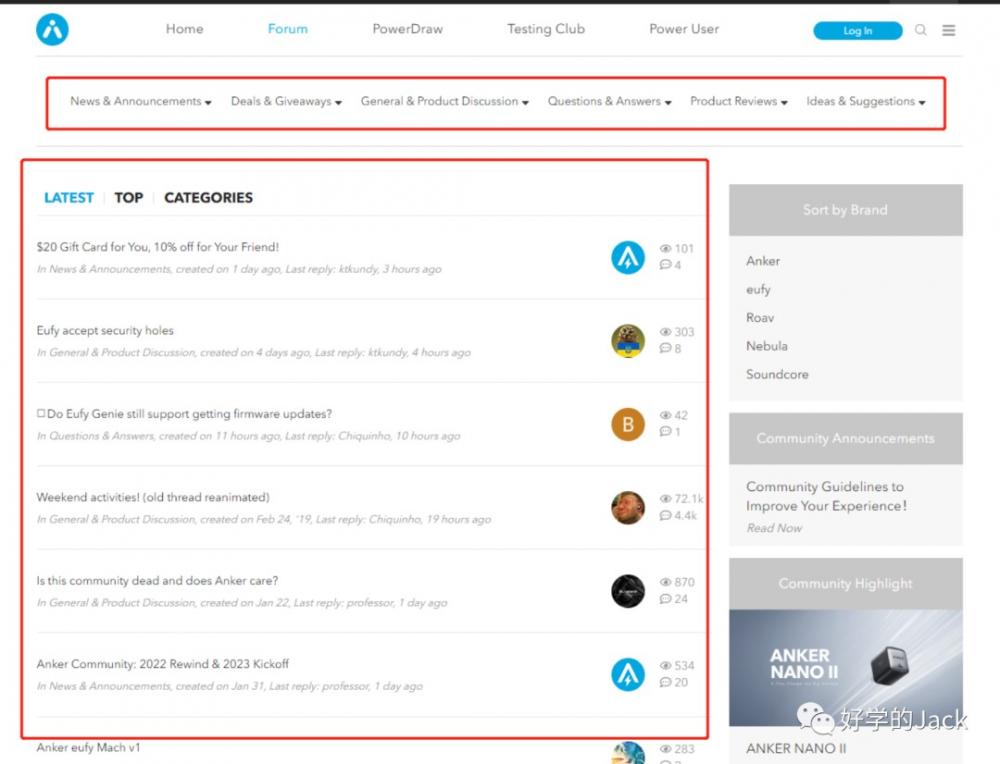Switch to the CATEGORIES tab

pyautogui.click(x=209, y=198)
